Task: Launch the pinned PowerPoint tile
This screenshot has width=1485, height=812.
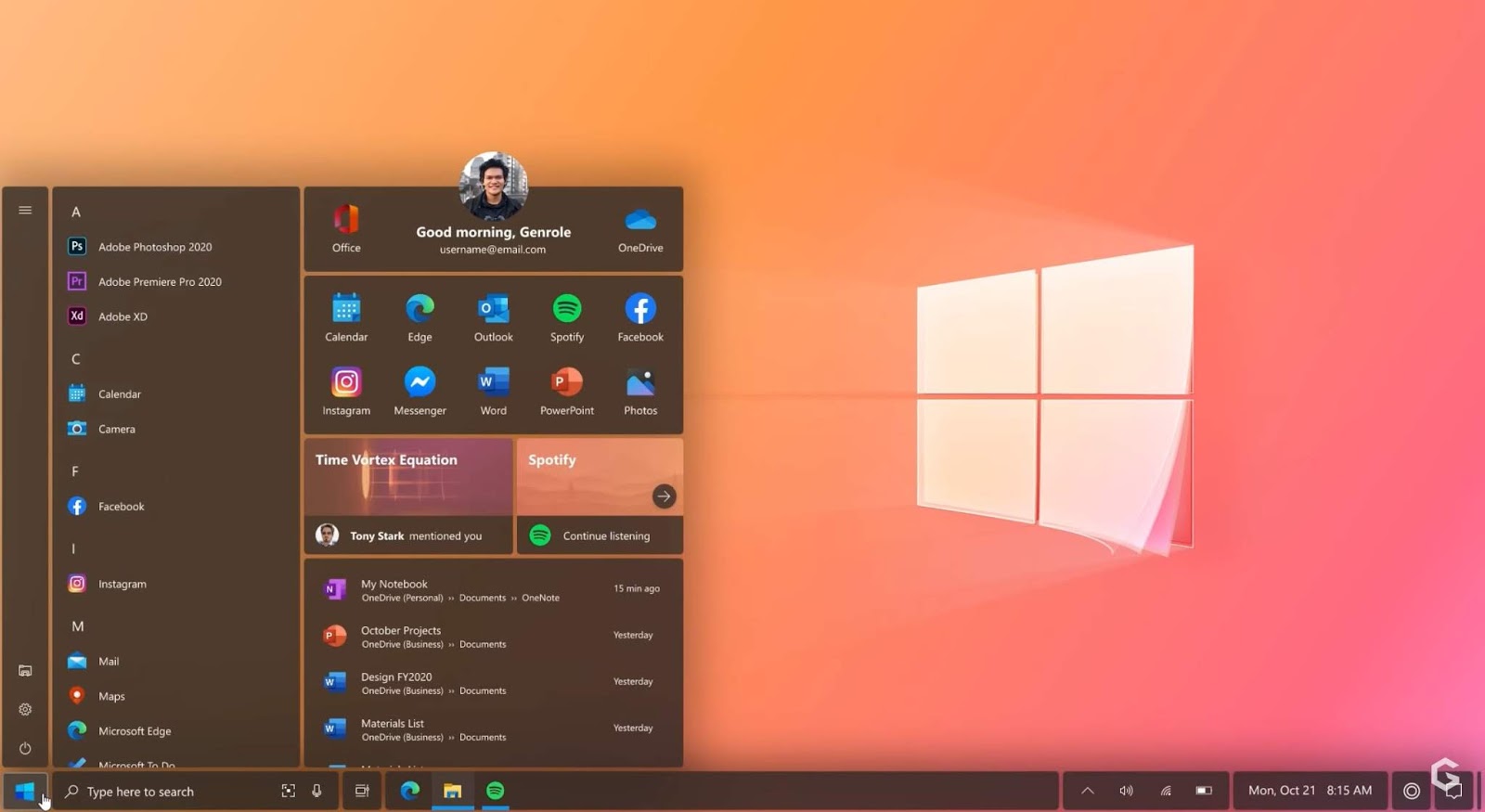Action: point(567,391)
